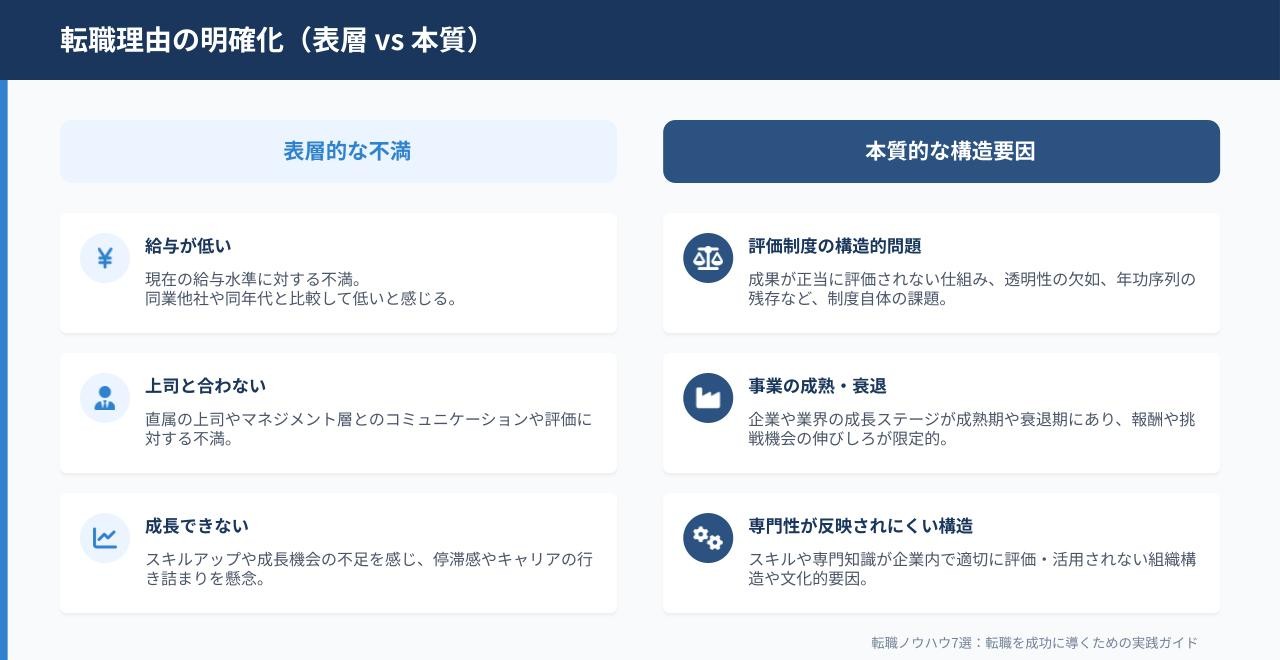1280x660 pixels.
Task: Toggle the 本質的な構造要因 column header
Action: coord(941,151)
